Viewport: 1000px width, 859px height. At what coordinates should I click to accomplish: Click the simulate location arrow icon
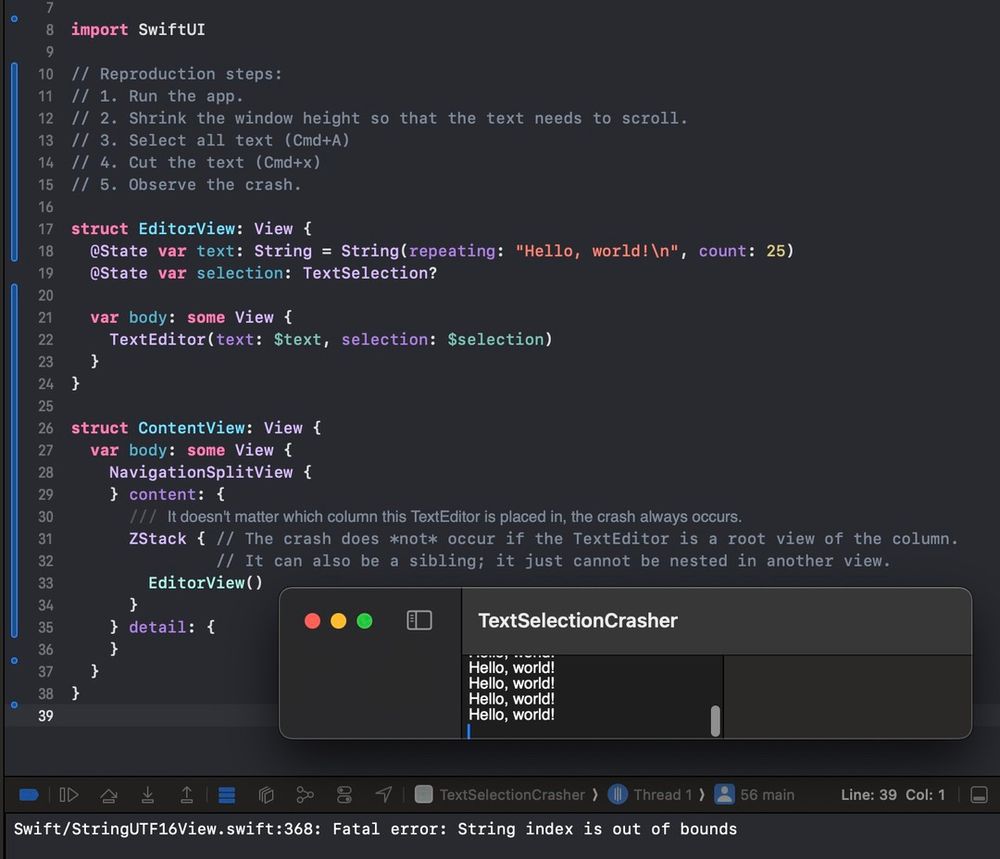pos(383,795)
